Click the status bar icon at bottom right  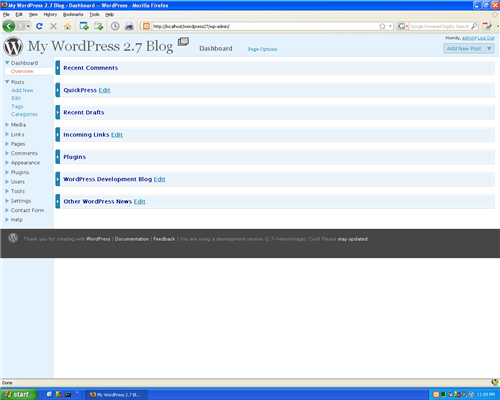(x=495, y=382)
